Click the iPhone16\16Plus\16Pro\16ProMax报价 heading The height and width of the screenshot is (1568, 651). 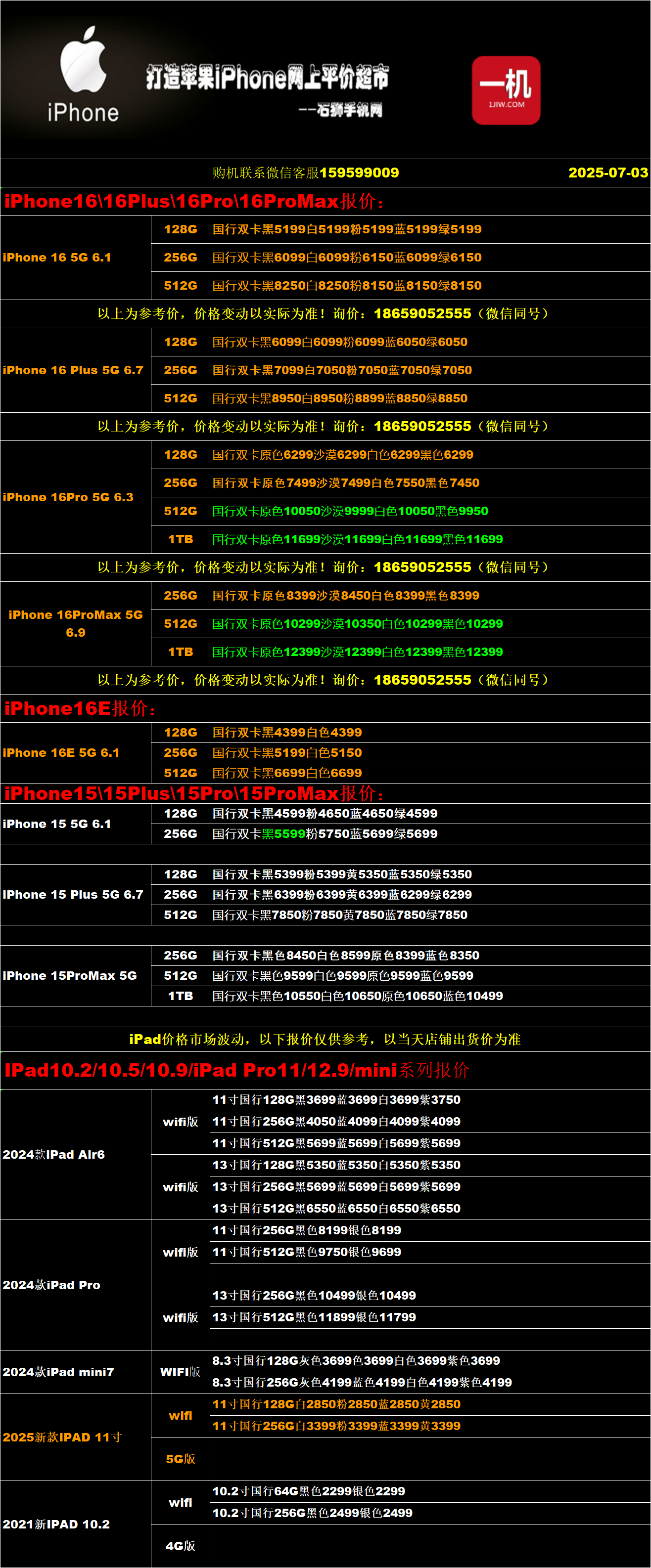click(194, 202)
